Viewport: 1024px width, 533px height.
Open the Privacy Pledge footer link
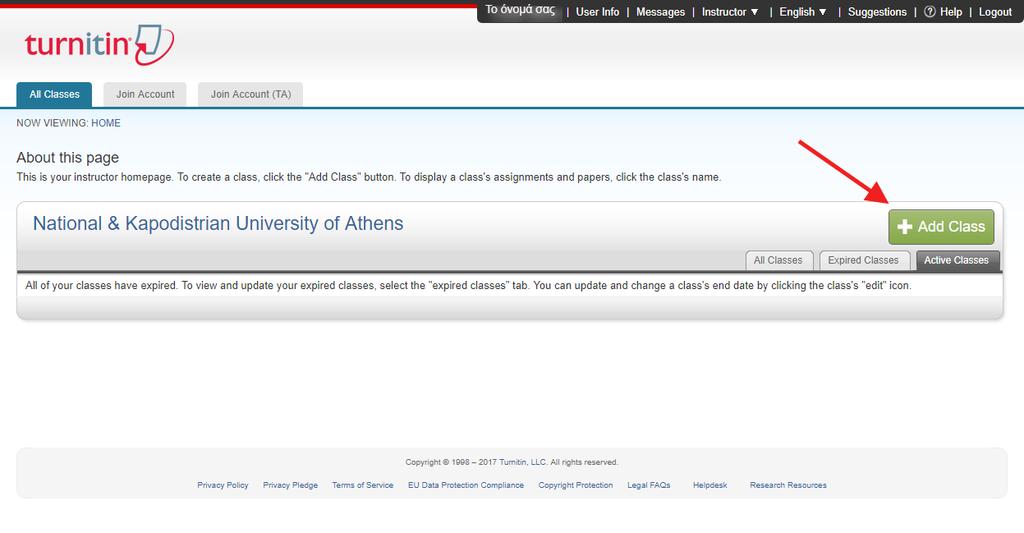290,485
